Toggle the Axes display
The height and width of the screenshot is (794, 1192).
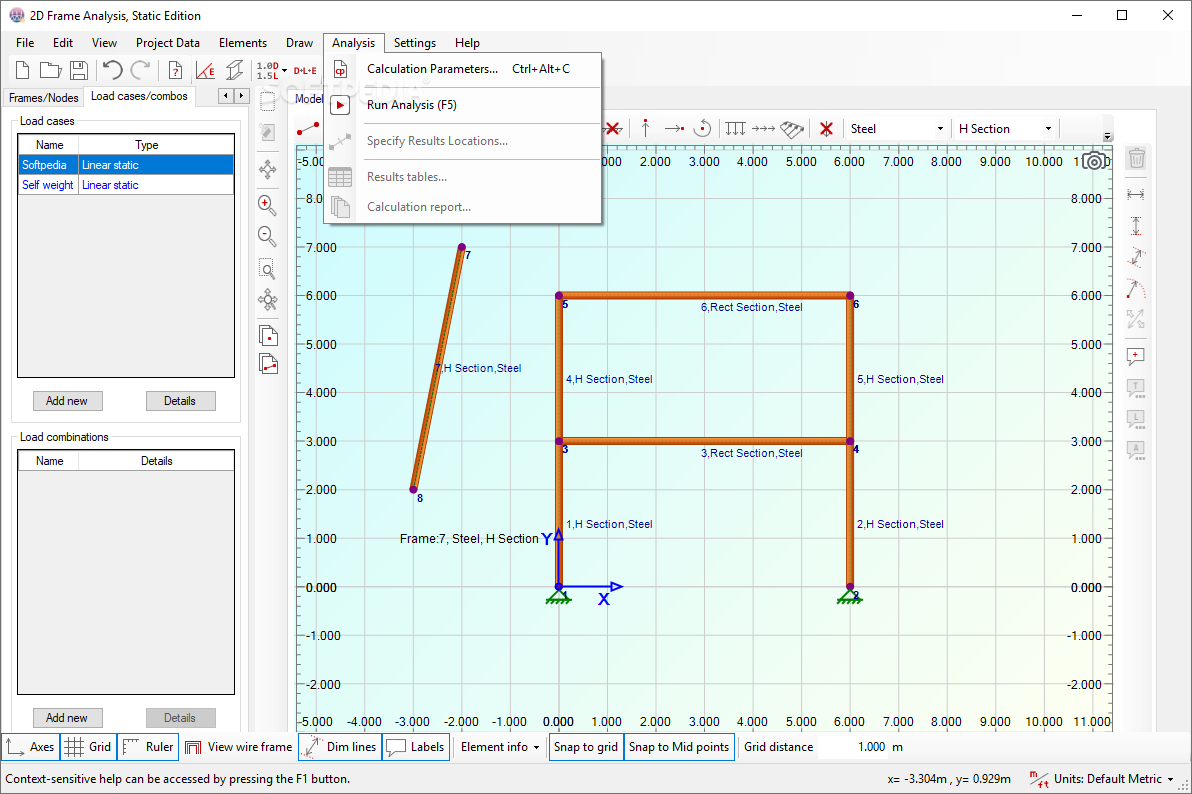[x=30, y=747]
